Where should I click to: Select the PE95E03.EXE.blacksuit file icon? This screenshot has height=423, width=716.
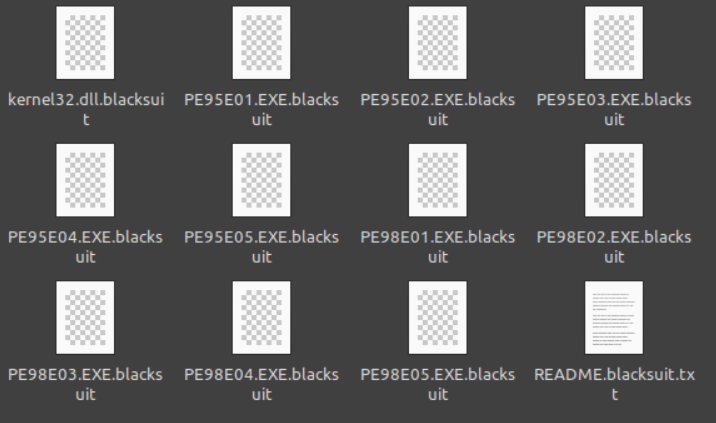[x=614, y=42]
